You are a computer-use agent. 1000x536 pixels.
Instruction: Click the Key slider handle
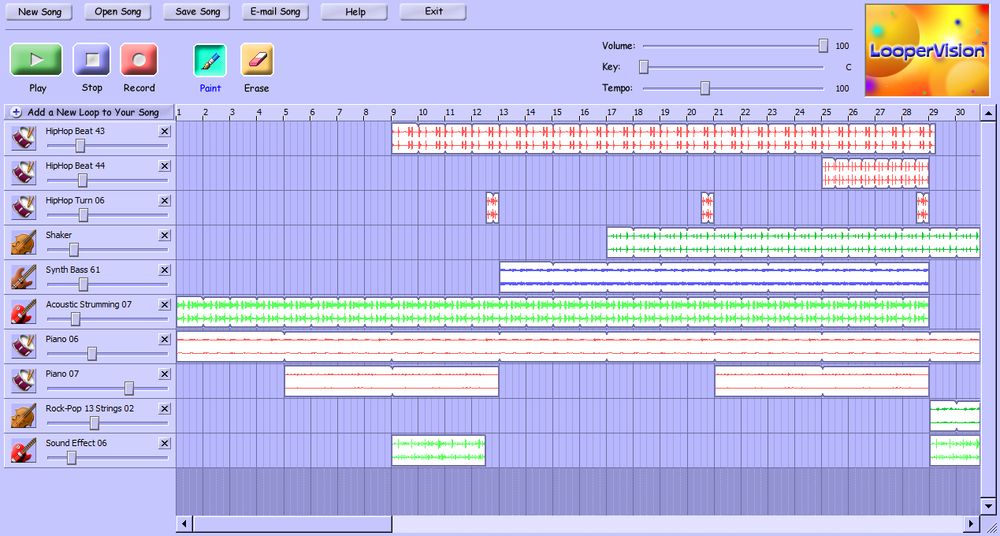click(644, 67)
